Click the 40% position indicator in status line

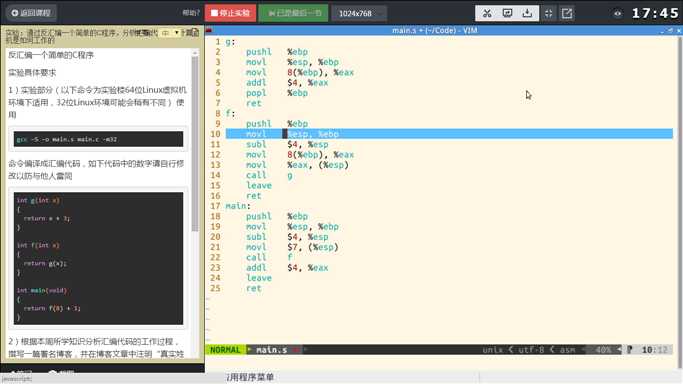coord(603,350)
